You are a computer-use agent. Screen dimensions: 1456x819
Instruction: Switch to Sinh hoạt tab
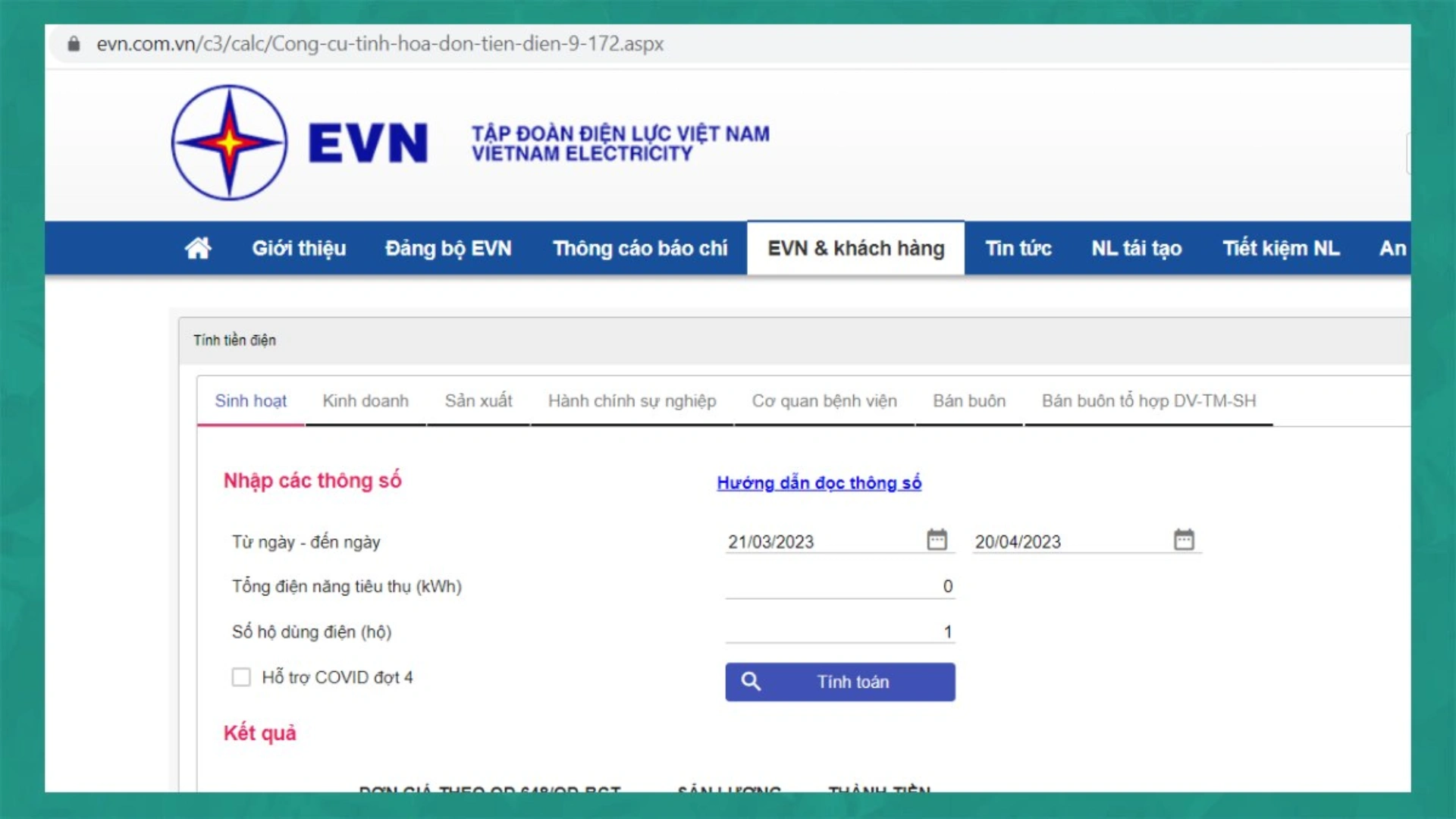click(250, 400)
